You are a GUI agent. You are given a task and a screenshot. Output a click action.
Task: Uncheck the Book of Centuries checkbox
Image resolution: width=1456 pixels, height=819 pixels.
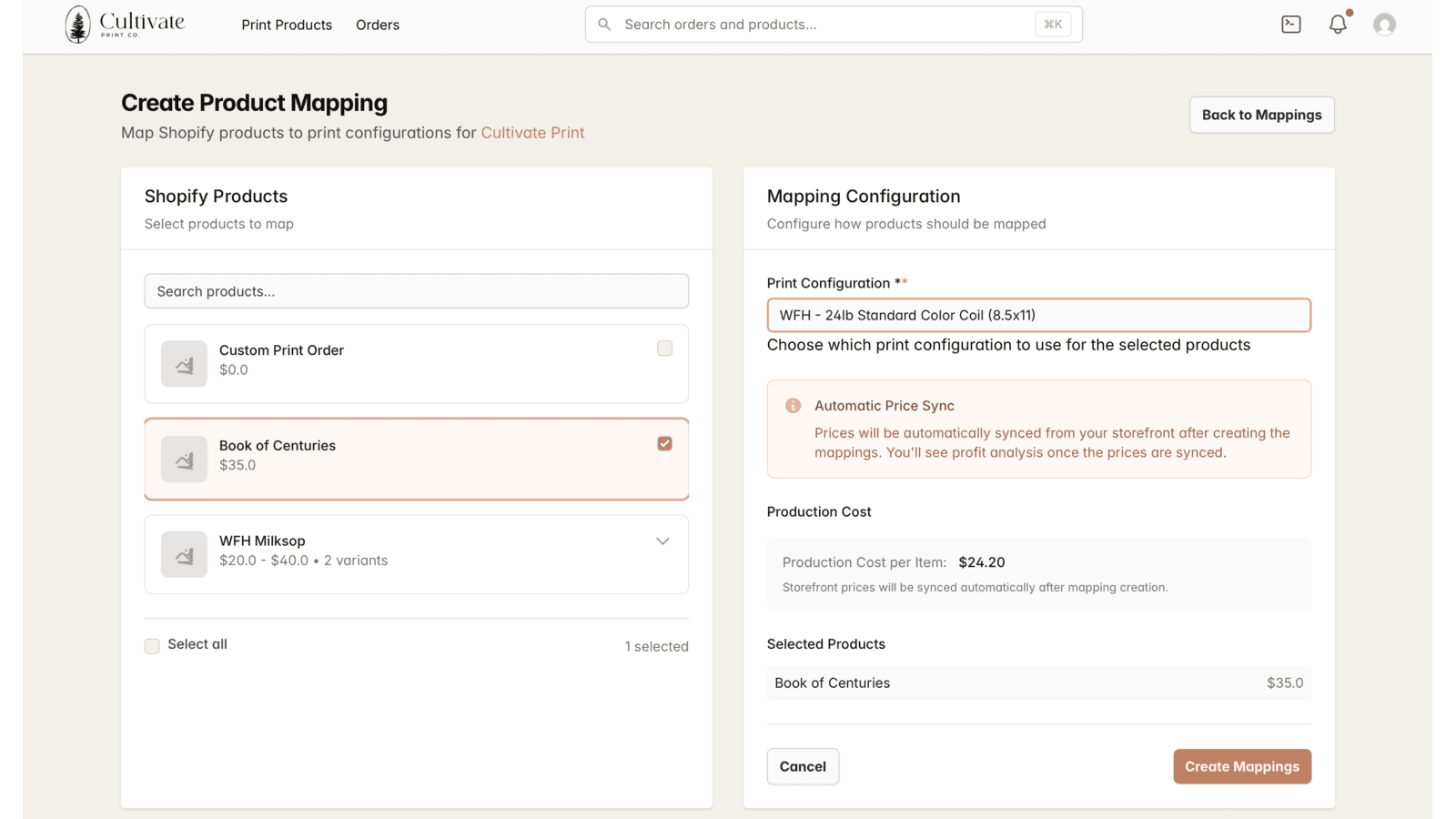tap(664, 443)
